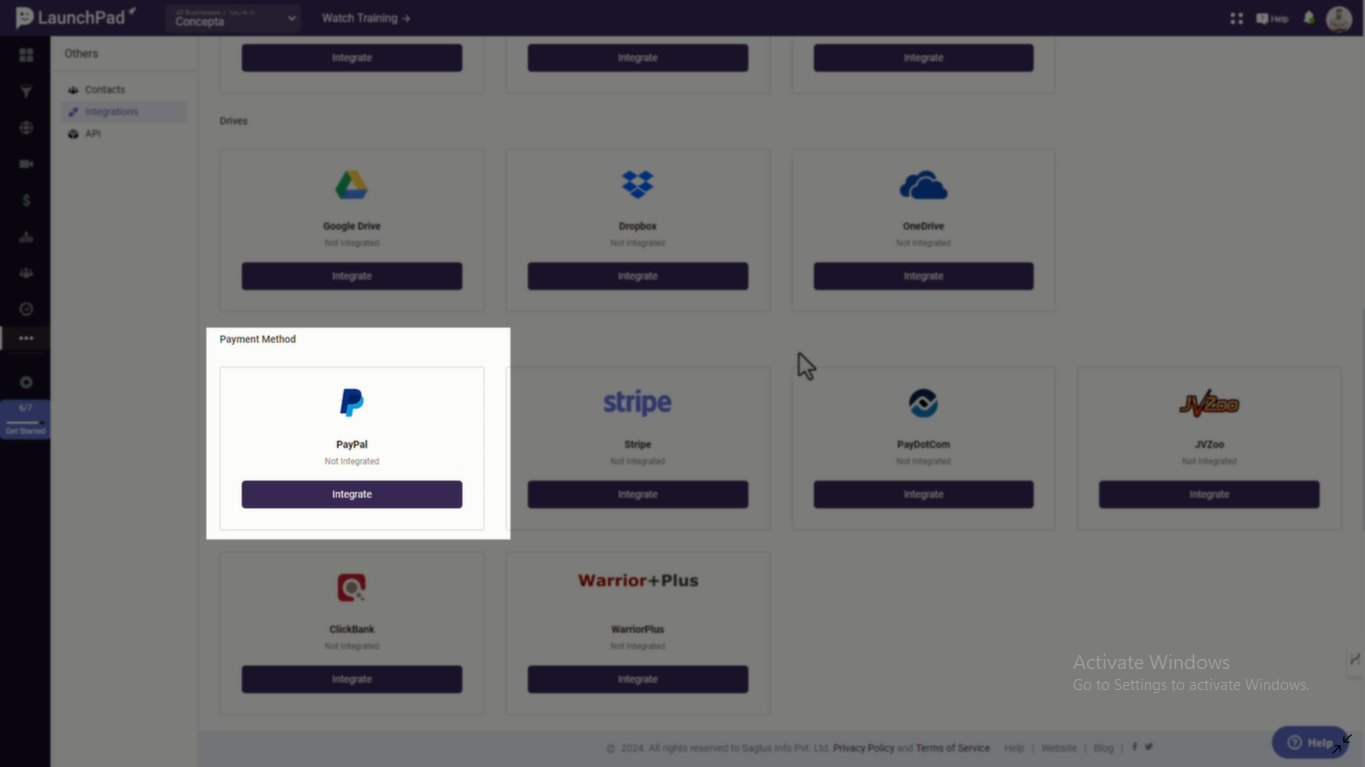Open the Facebook icon in footer

(x=1134, y=747)
